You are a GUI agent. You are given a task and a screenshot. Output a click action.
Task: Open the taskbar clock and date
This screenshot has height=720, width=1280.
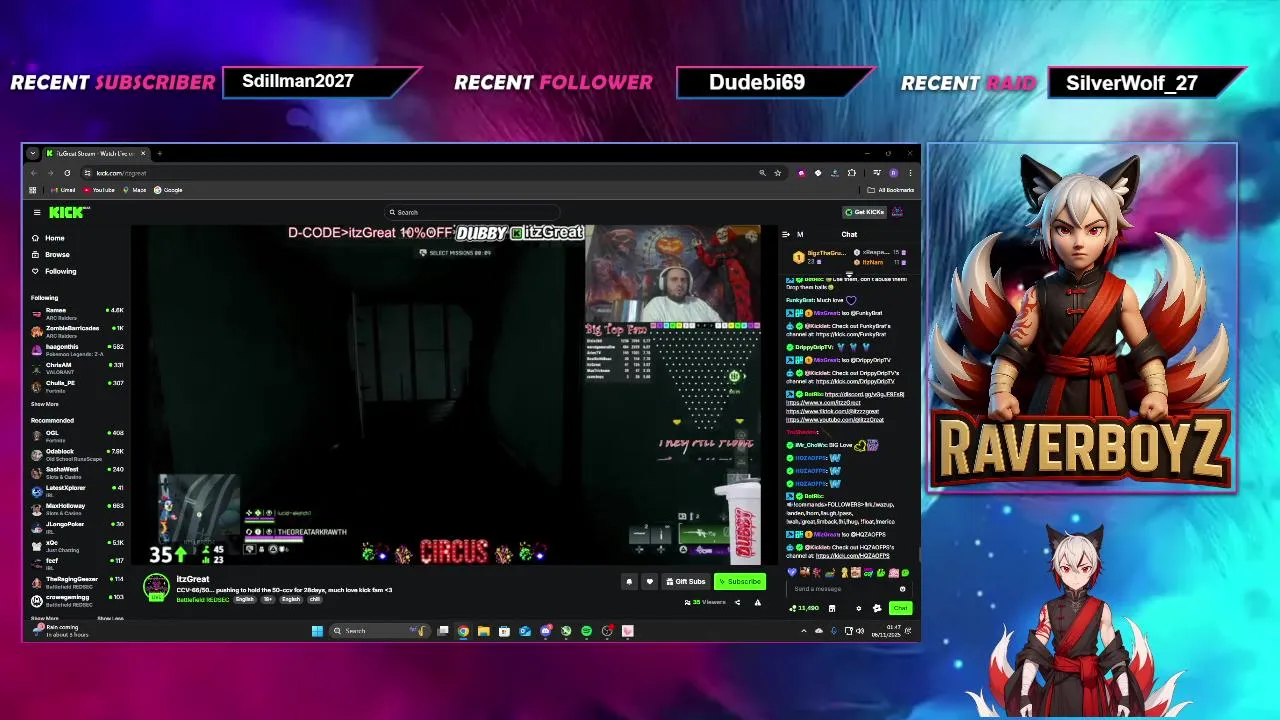(x=886, y=631)
